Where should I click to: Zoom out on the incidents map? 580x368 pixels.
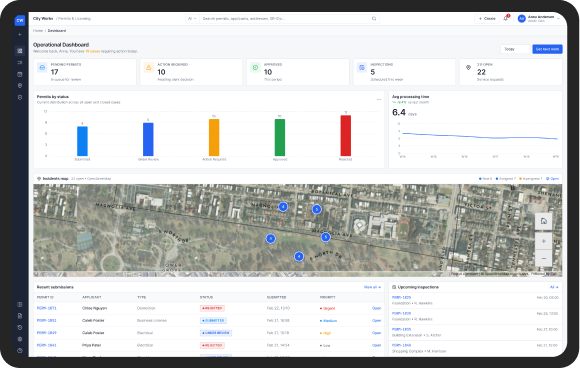(543, 258)
